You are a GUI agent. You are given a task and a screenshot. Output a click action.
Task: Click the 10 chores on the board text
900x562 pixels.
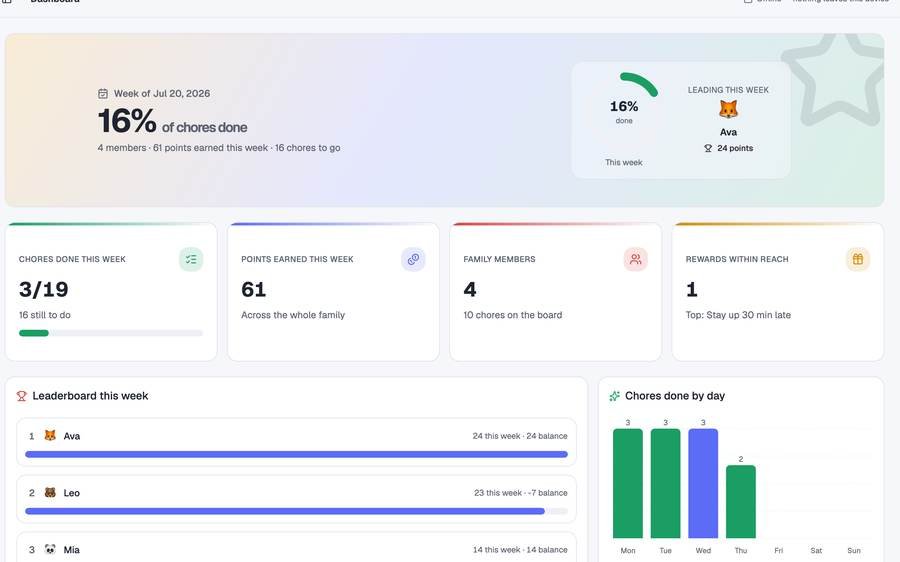click(513, 315)
